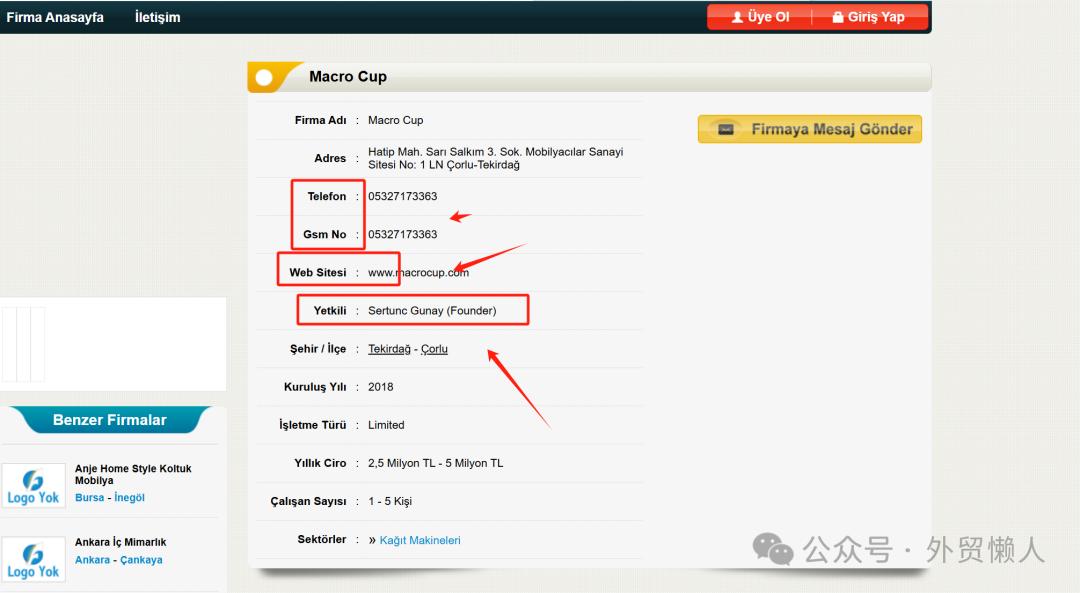
Task: Open the Kağıt Makineleri sector link
Action: (x=420, y=540)
